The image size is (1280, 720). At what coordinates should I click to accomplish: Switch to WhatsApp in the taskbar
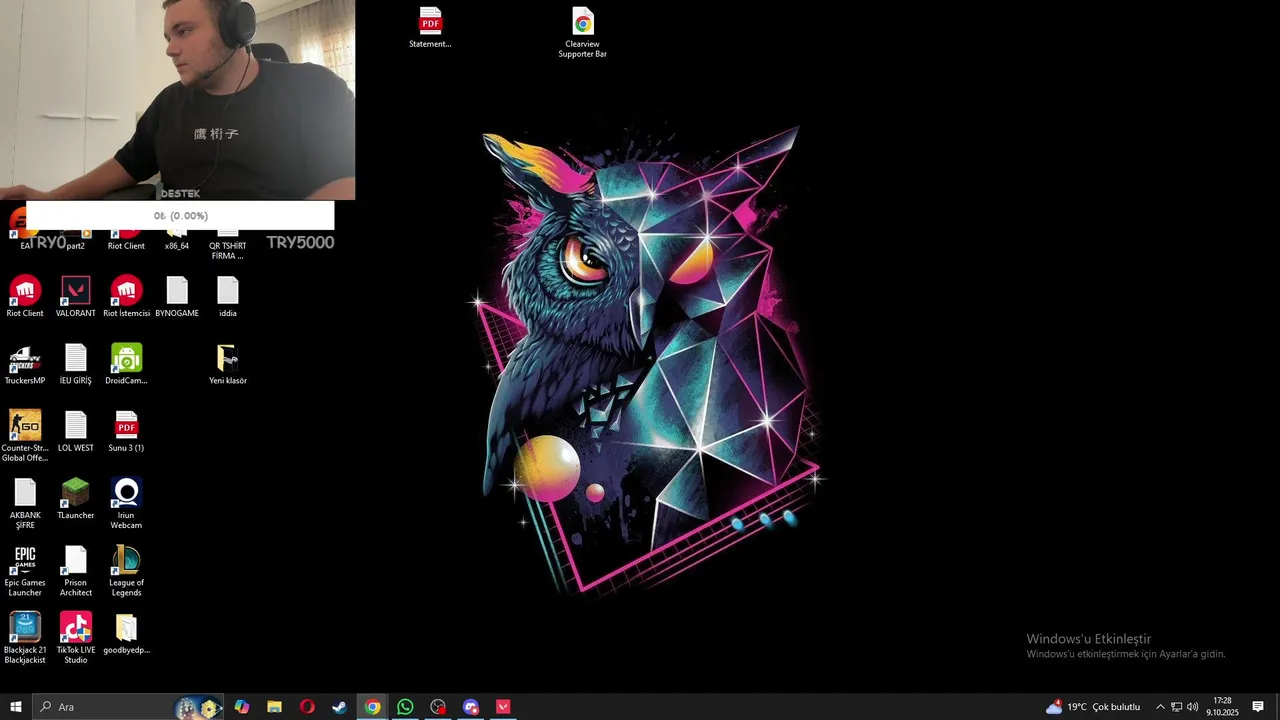click(x=405, y=707)
